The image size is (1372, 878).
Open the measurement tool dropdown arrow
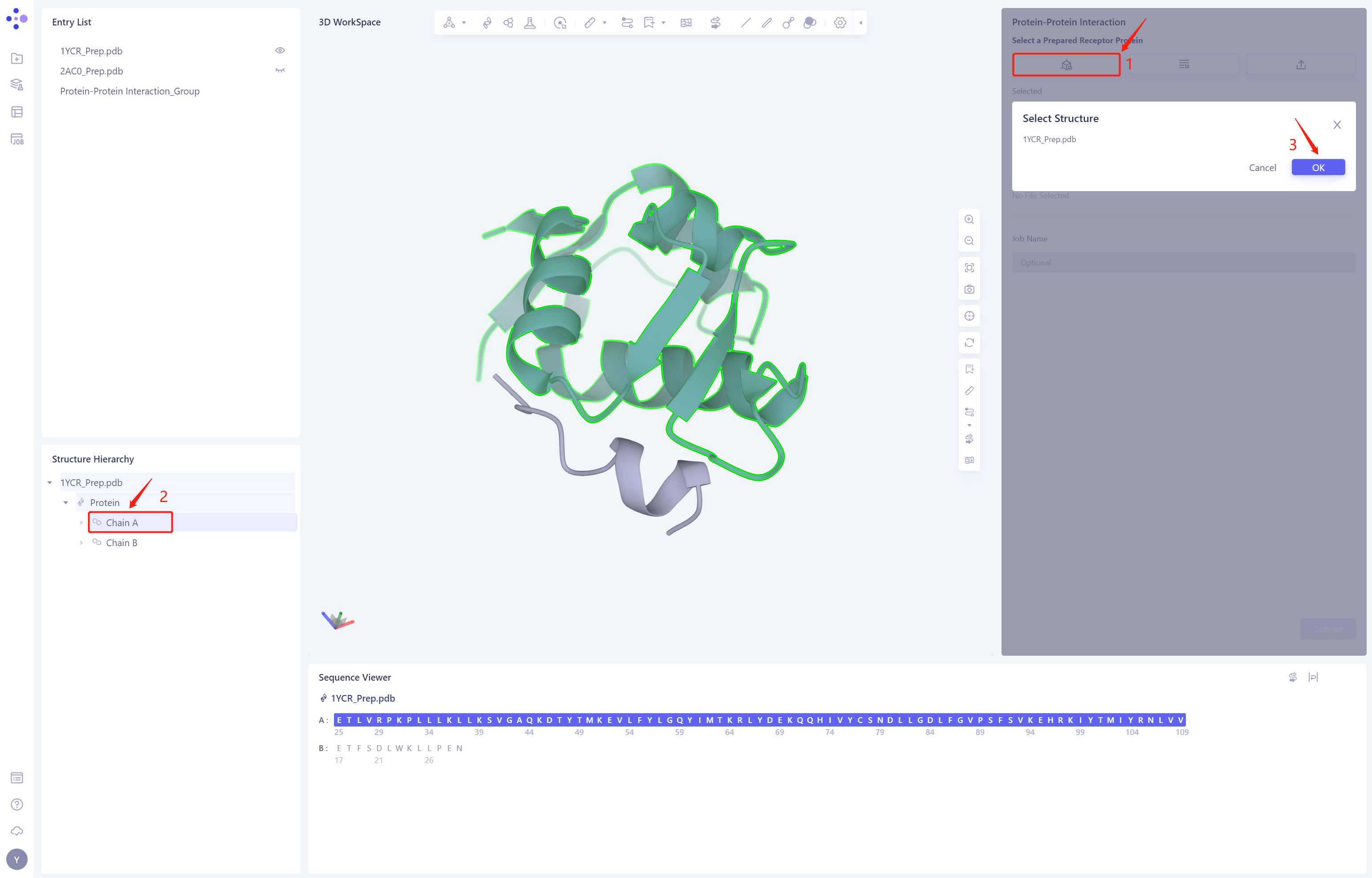coord(605,23)
